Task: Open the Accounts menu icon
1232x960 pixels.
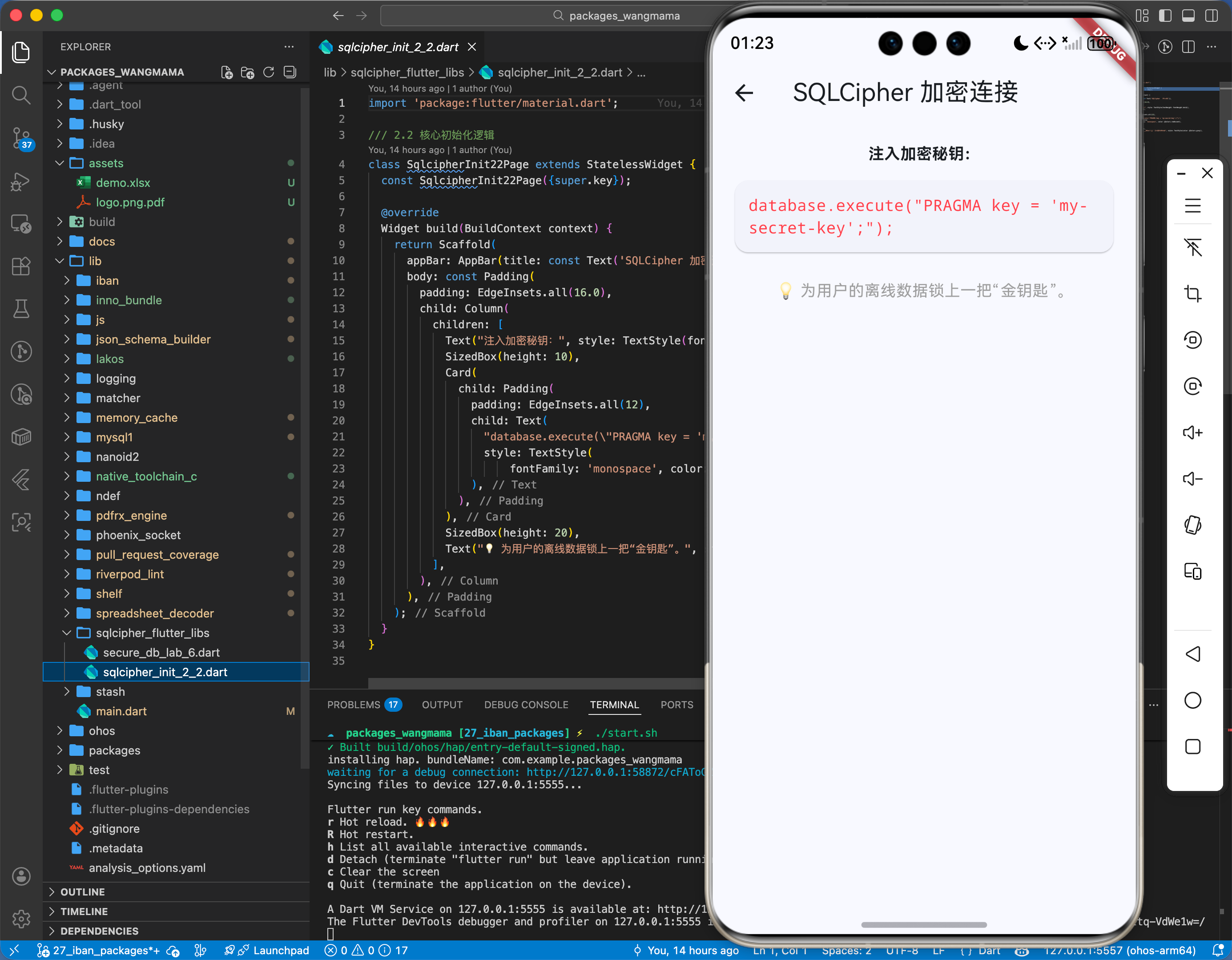Action: coord(21,876)
